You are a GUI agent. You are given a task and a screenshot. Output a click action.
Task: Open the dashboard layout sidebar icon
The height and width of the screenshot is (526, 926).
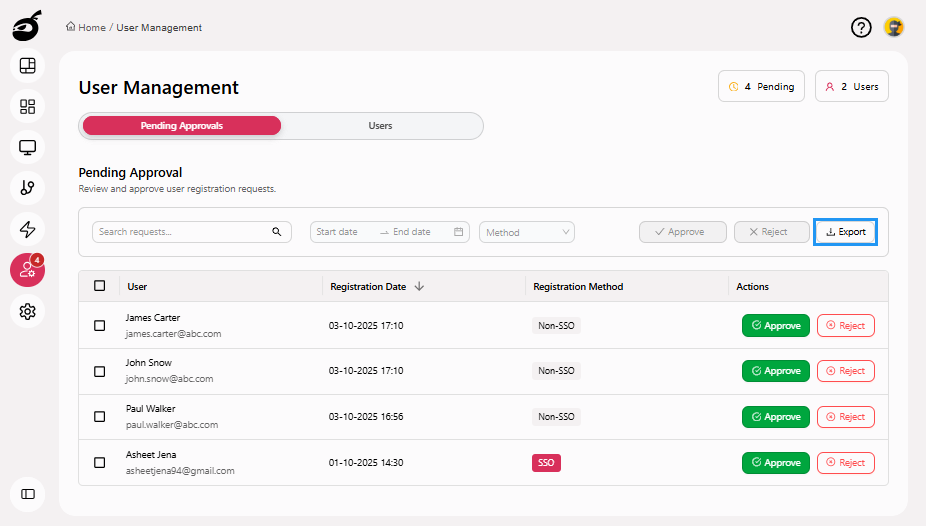[28, 66]
